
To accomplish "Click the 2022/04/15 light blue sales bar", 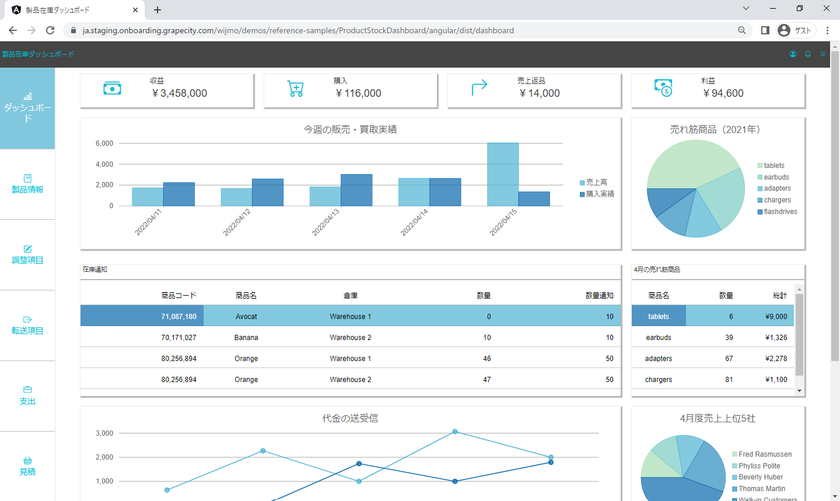I will tap(502, 174).
